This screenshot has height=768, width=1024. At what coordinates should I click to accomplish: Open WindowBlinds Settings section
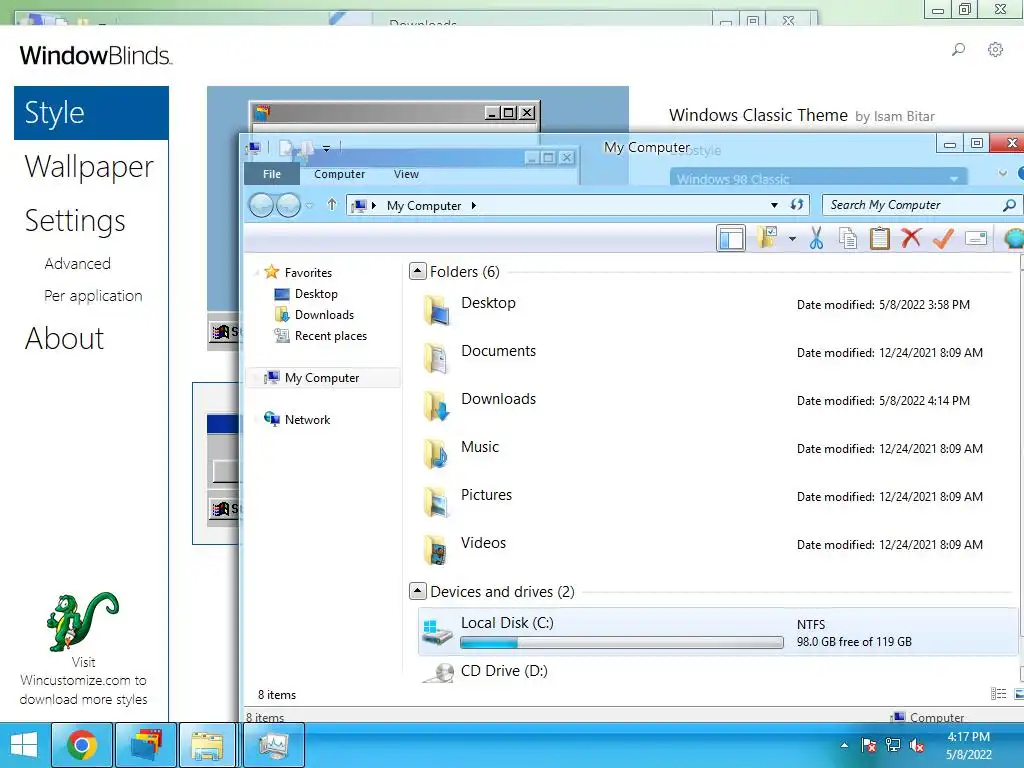coord(75,221)
